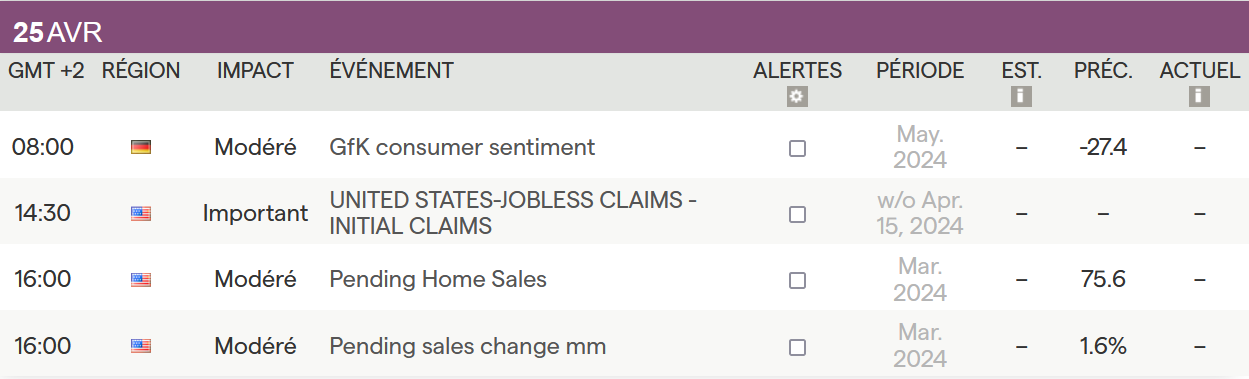This screenshot has height=379, width=1249.
Task: Toggle alert for Pending sales change mm
Action: coord(797,348)
